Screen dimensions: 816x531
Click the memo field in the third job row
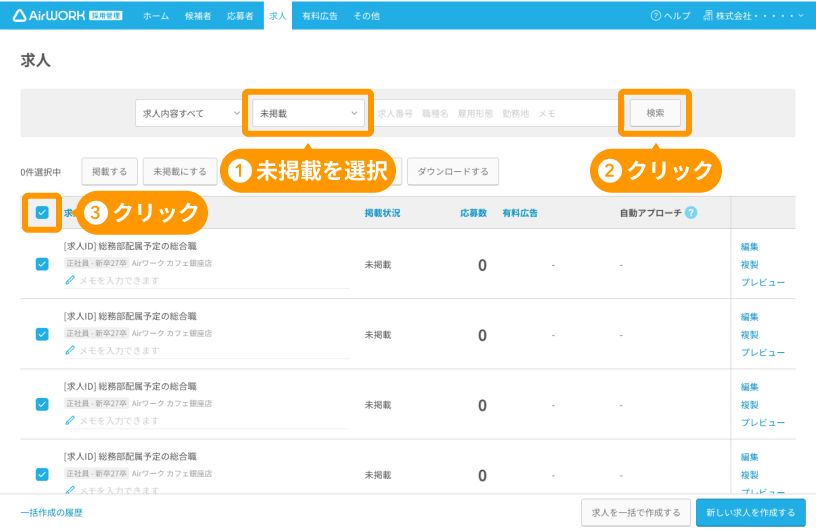[207, 421]
